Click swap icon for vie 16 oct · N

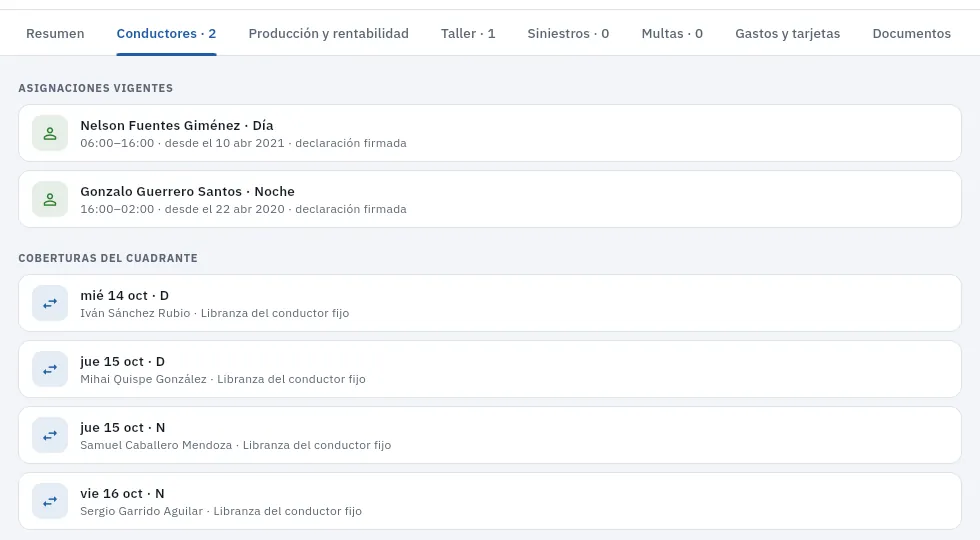[50, 501]
